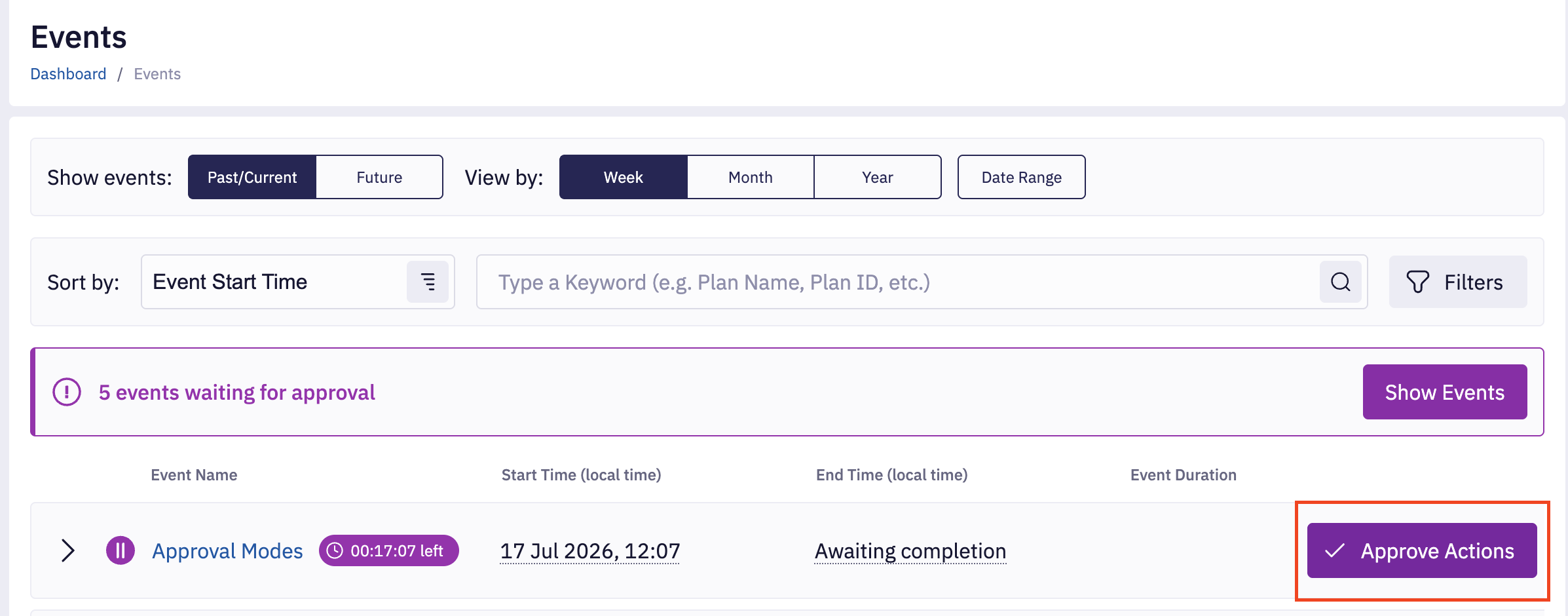The height and width of the screenshot is (616, 1568).
Task: Click the purple pause status icon
Action: tap(121, 550)
